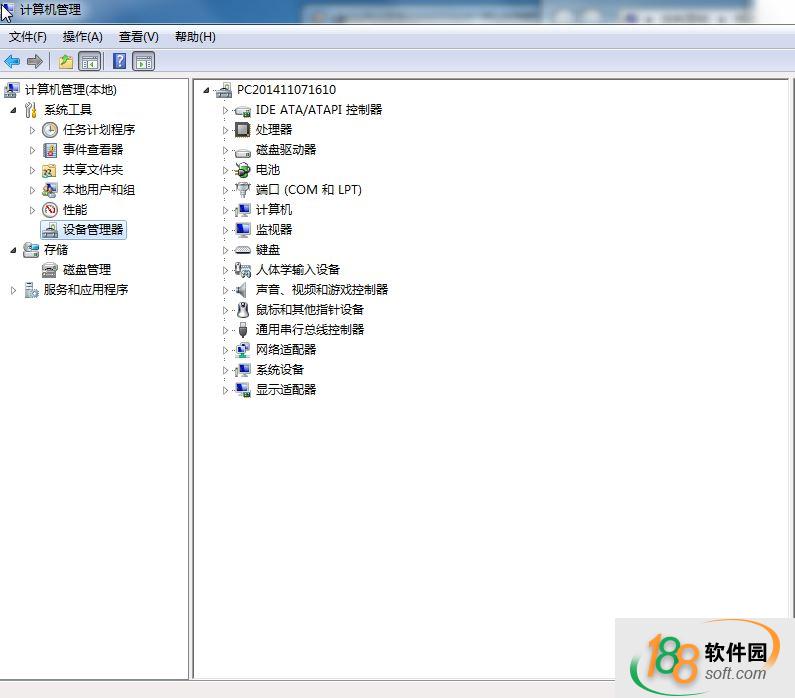This screenshot has width=795, height=698.
Task: Select 磁盘管理 in the left tree
Action: (86, 270)
